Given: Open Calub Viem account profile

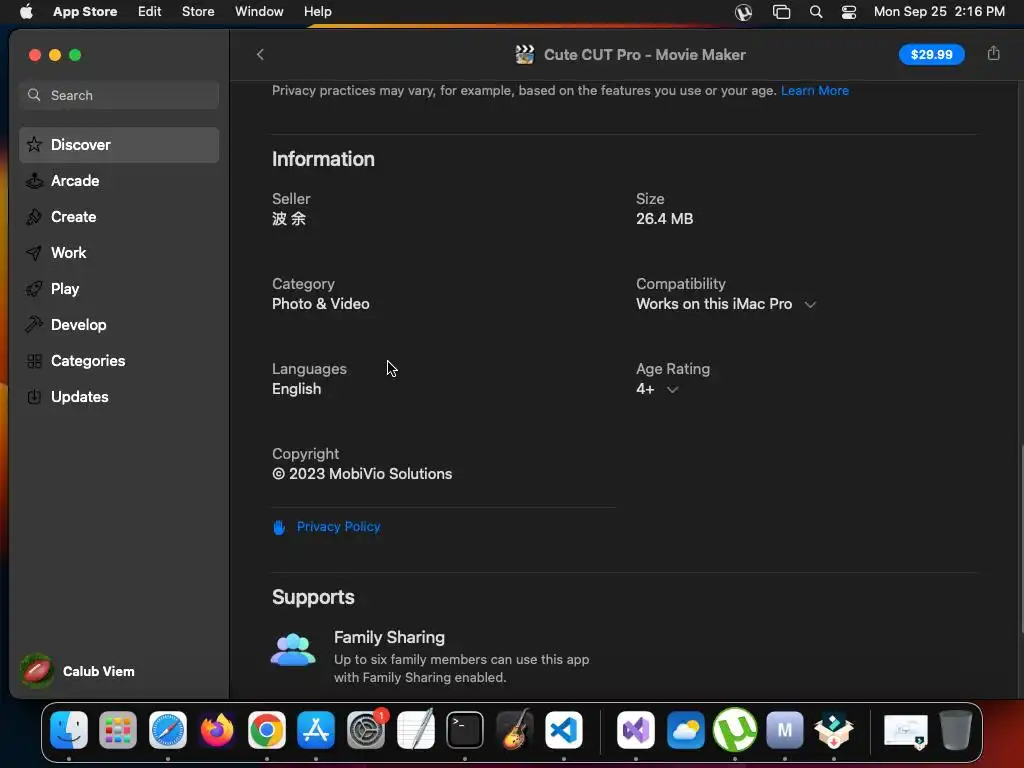Looking at the screenshot, I should [77, 671].
